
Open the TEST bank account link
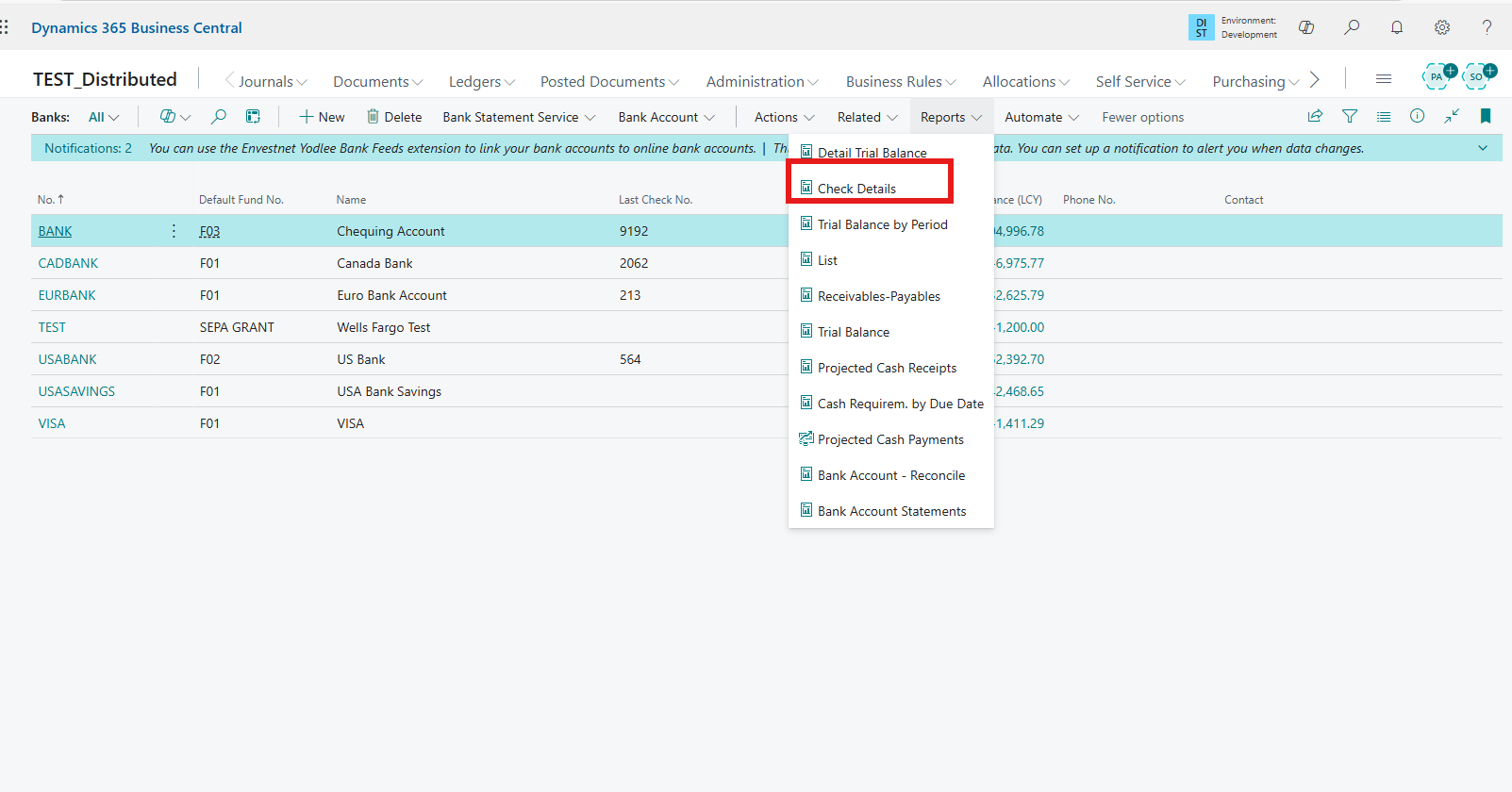tap(52, 327)
